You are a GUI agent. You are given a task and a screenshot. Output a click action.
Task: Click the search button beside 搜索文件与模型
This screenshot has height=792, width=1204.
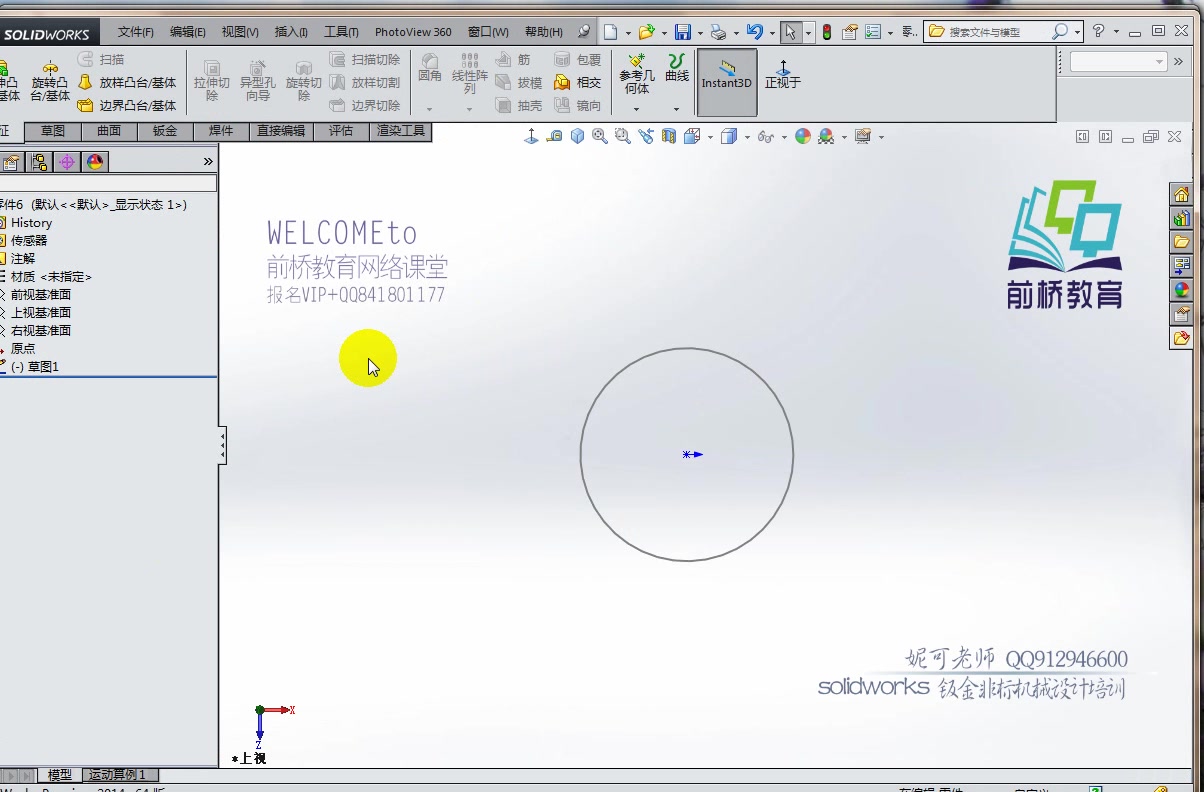[1063, 31]
